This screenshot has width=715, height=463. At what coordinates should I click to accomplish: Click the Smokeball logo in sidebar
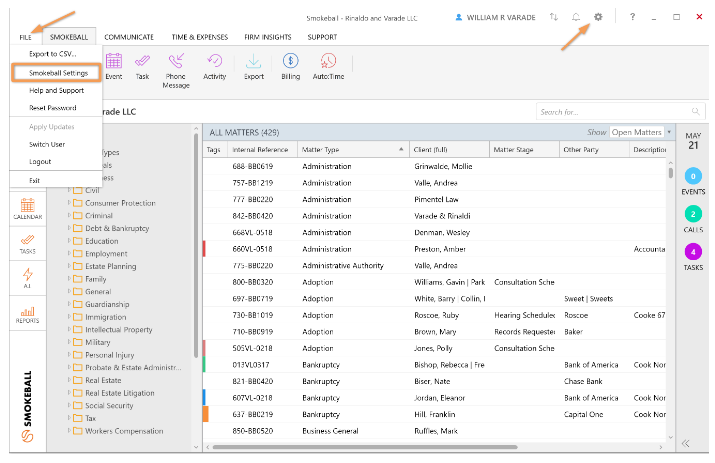(27, 406)
